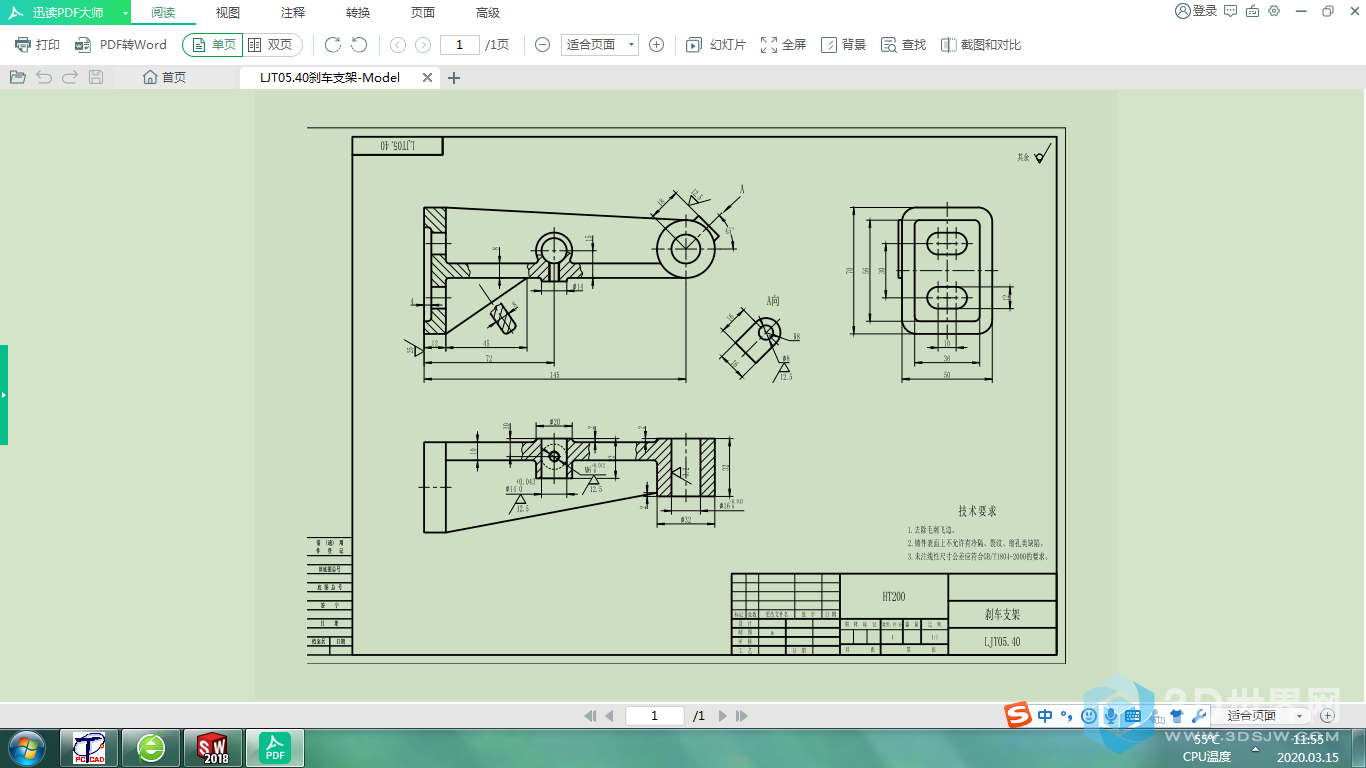Open the 背景 background option
The width and height of the screenshot is (1366, 768).
coord(843,45)
